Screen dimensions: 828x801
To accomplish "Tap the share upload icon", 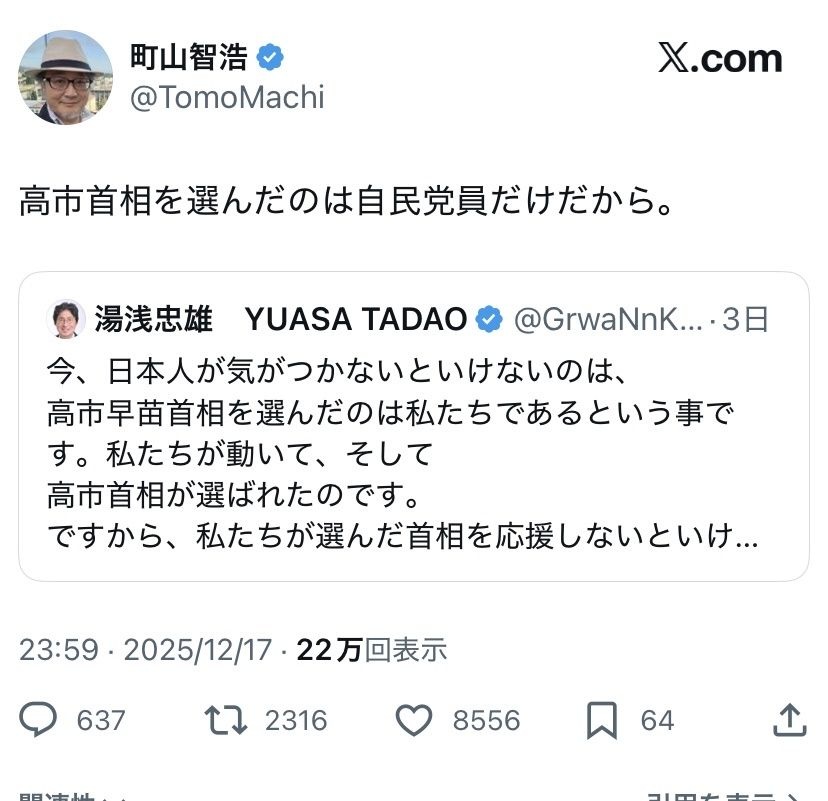I will pyautogui.click(x=790, y=720).
